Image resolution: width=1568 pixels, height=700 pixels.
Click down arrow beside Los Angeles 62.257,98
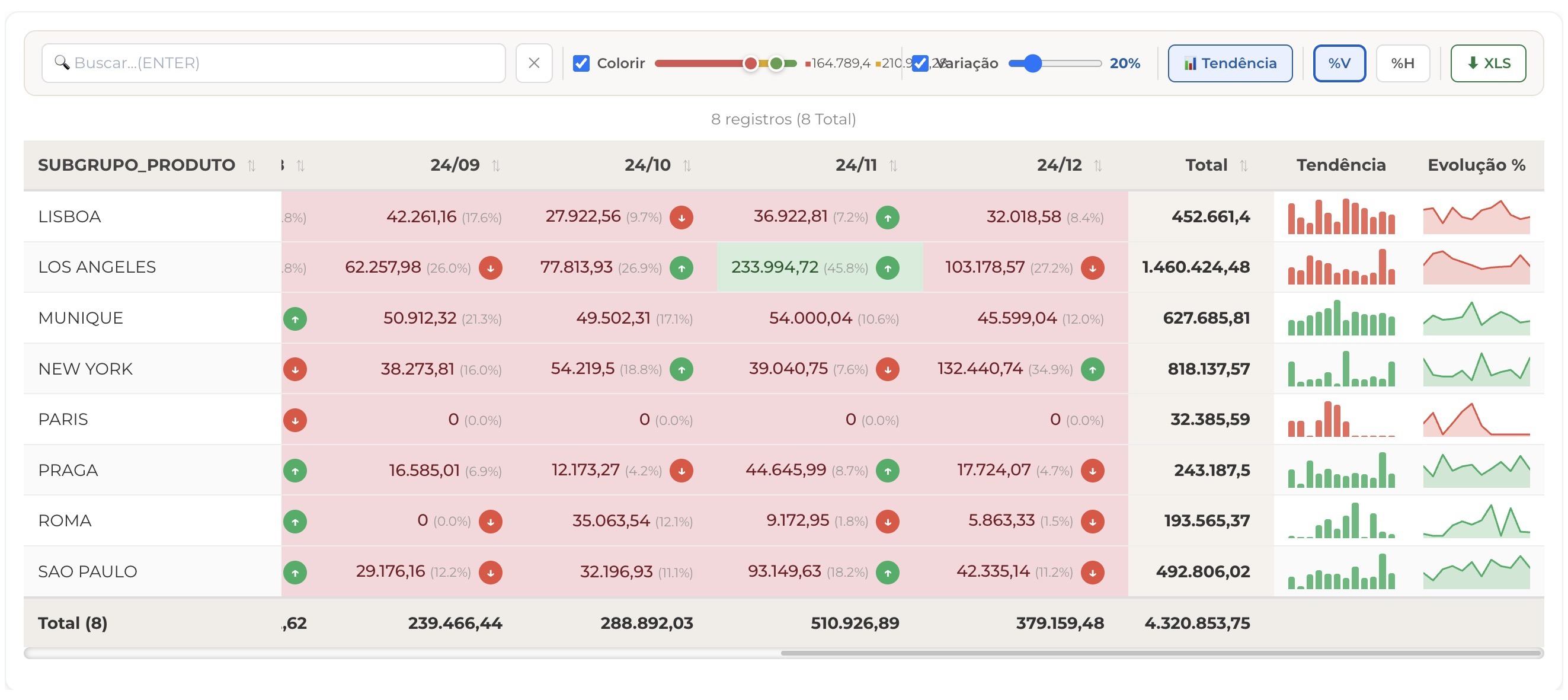(490, 268)
